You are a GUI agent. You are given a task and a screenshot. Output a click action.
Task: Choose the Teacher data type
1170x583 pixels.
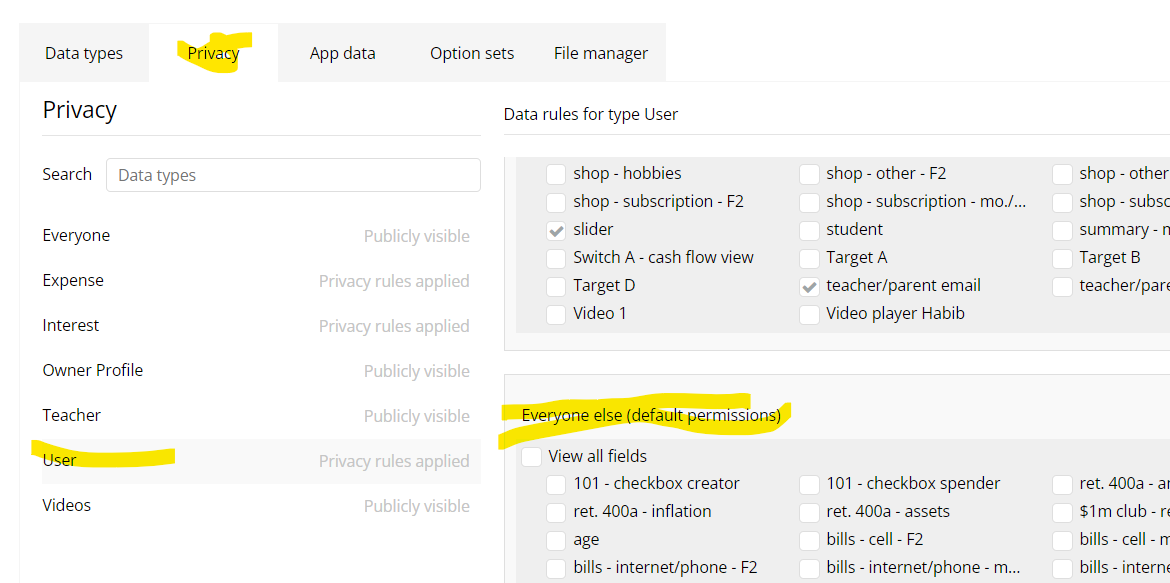(x=72, y=416)
